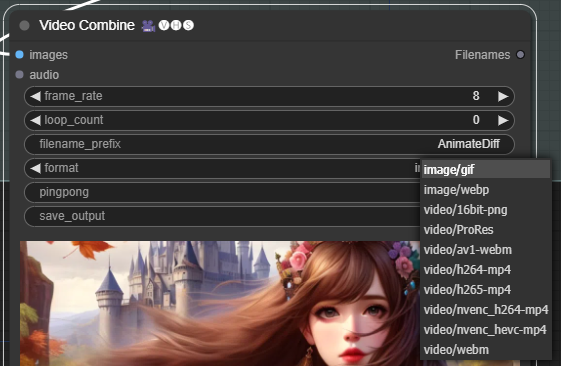Increase frame_rate with right arrow
Screen dimensions: 561x366
pyautogui.click(x=503, y=96)
